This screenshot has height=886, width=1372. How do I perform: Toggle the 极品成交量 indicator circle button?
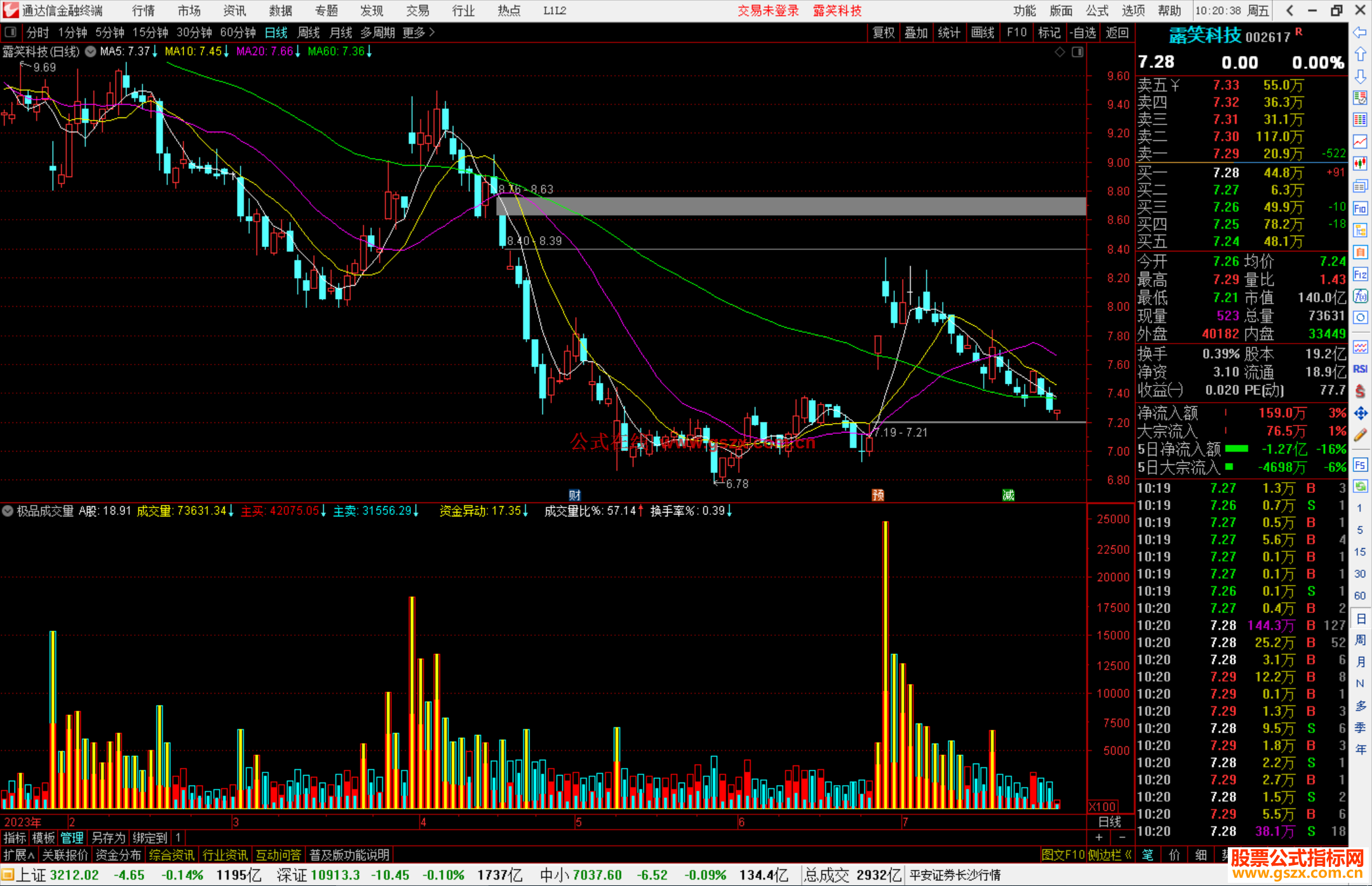pos(8,511)
